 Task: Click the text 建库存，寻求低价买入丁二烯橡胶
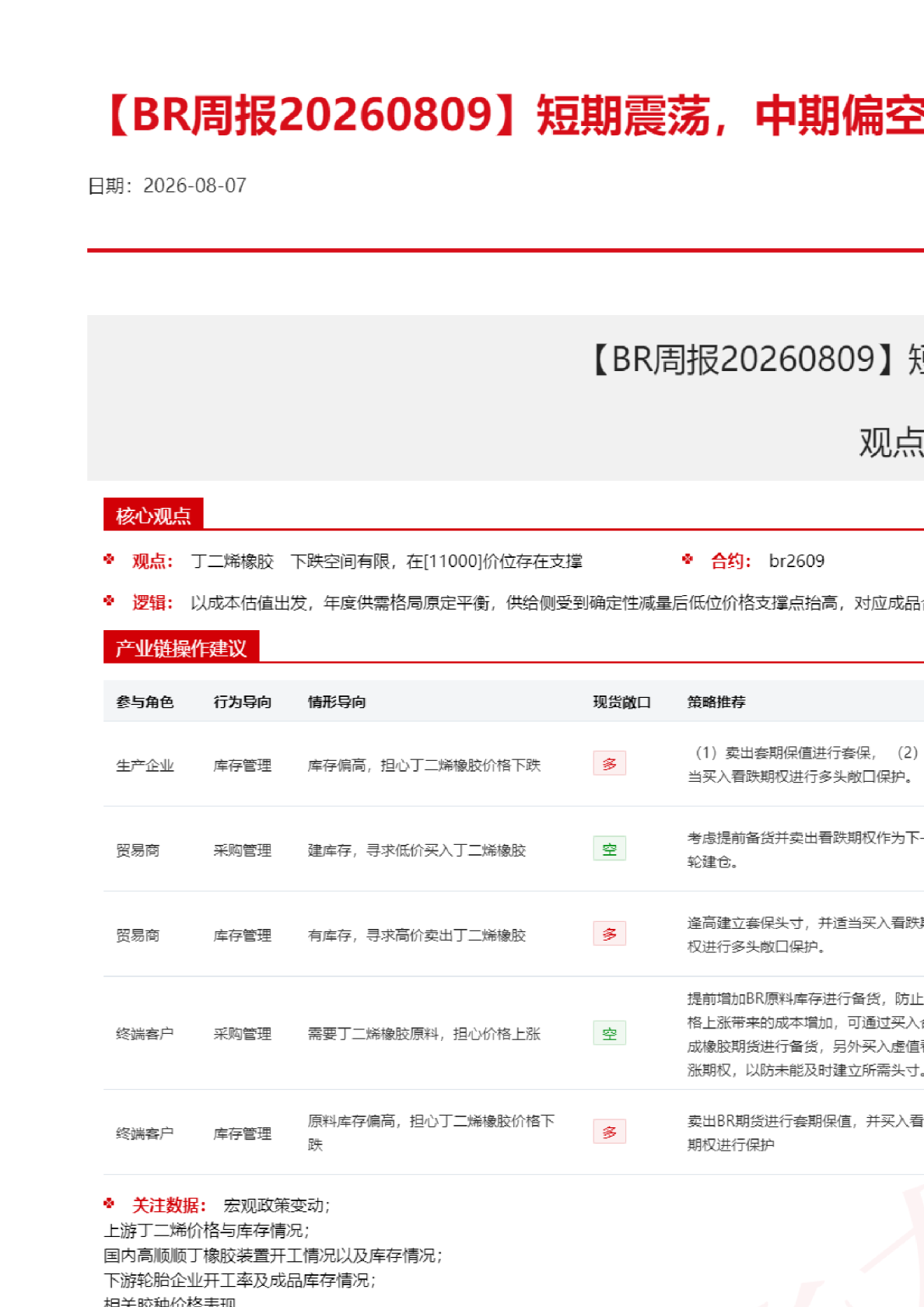tap(417, 850)
